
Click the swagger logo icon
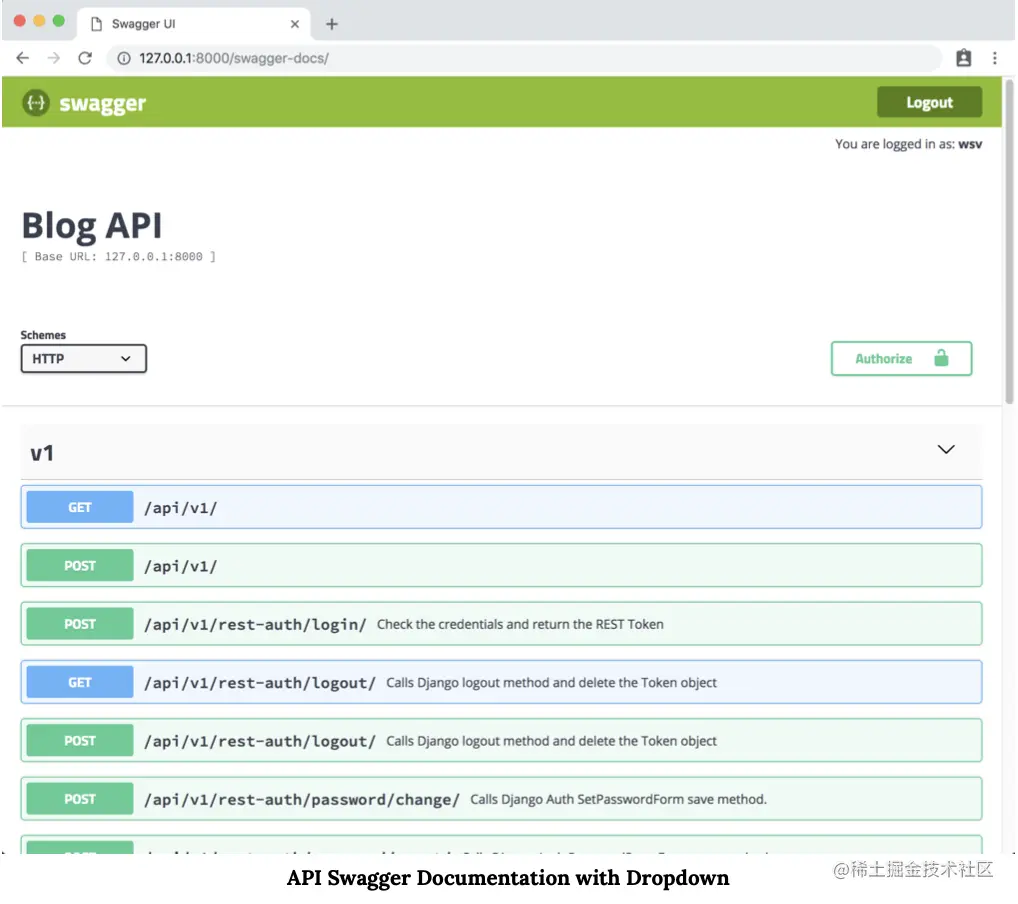[x=36, y=103]
